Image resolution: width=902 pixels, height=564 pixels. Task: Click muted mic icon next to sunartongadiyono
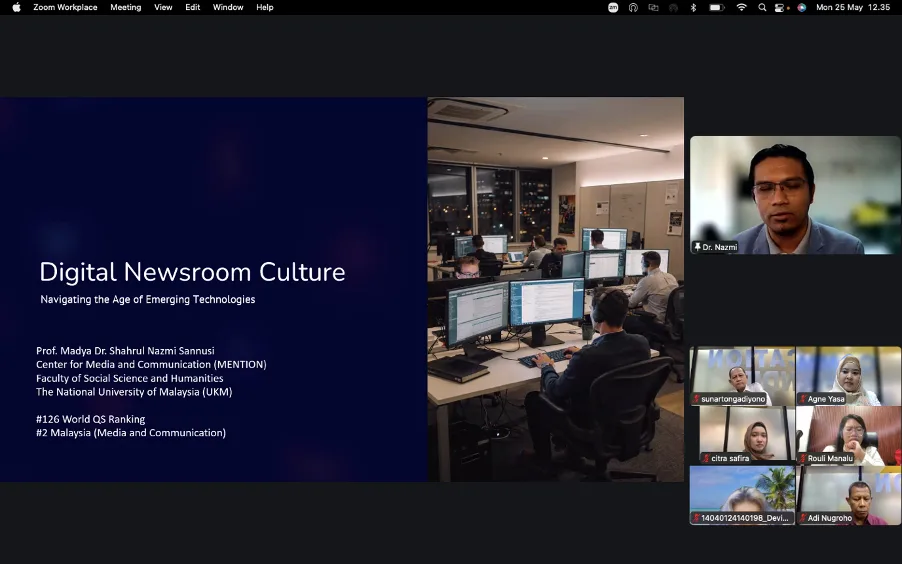tap(697, 399)
